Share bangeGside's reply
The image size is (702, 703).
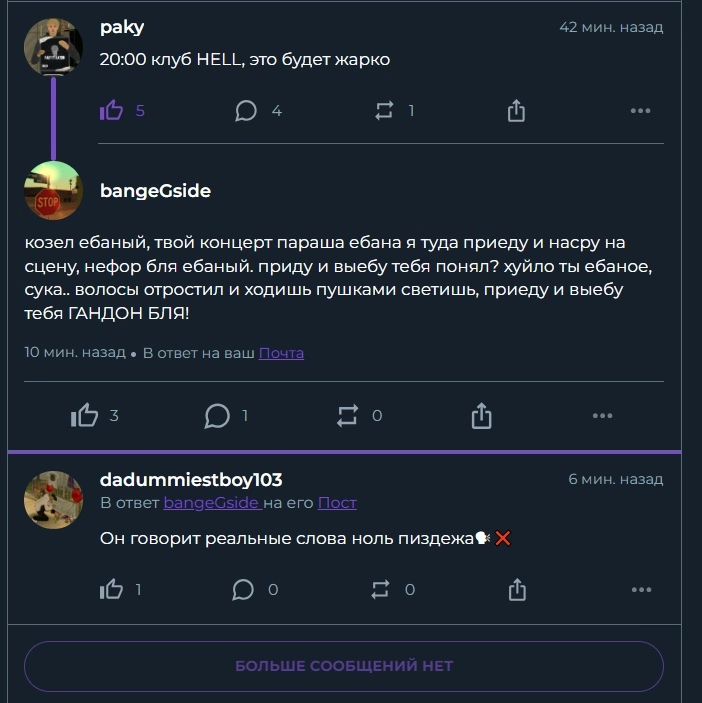[x=481, y=415]
